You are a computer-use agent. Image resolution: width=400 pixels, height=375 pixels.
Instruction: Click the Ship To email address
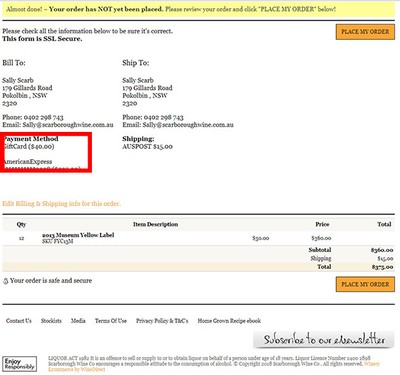click(x=188, y=125)
